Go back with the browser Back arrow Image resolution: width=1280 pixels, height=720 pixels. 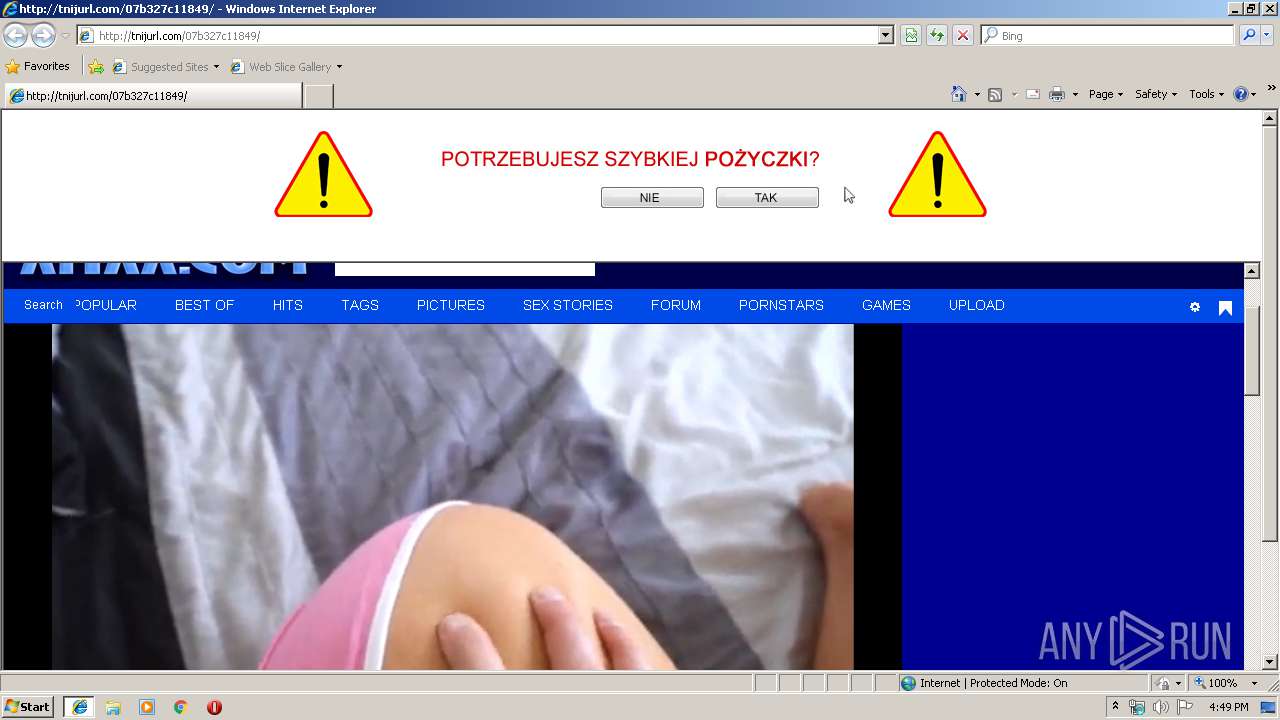point(16,35)
